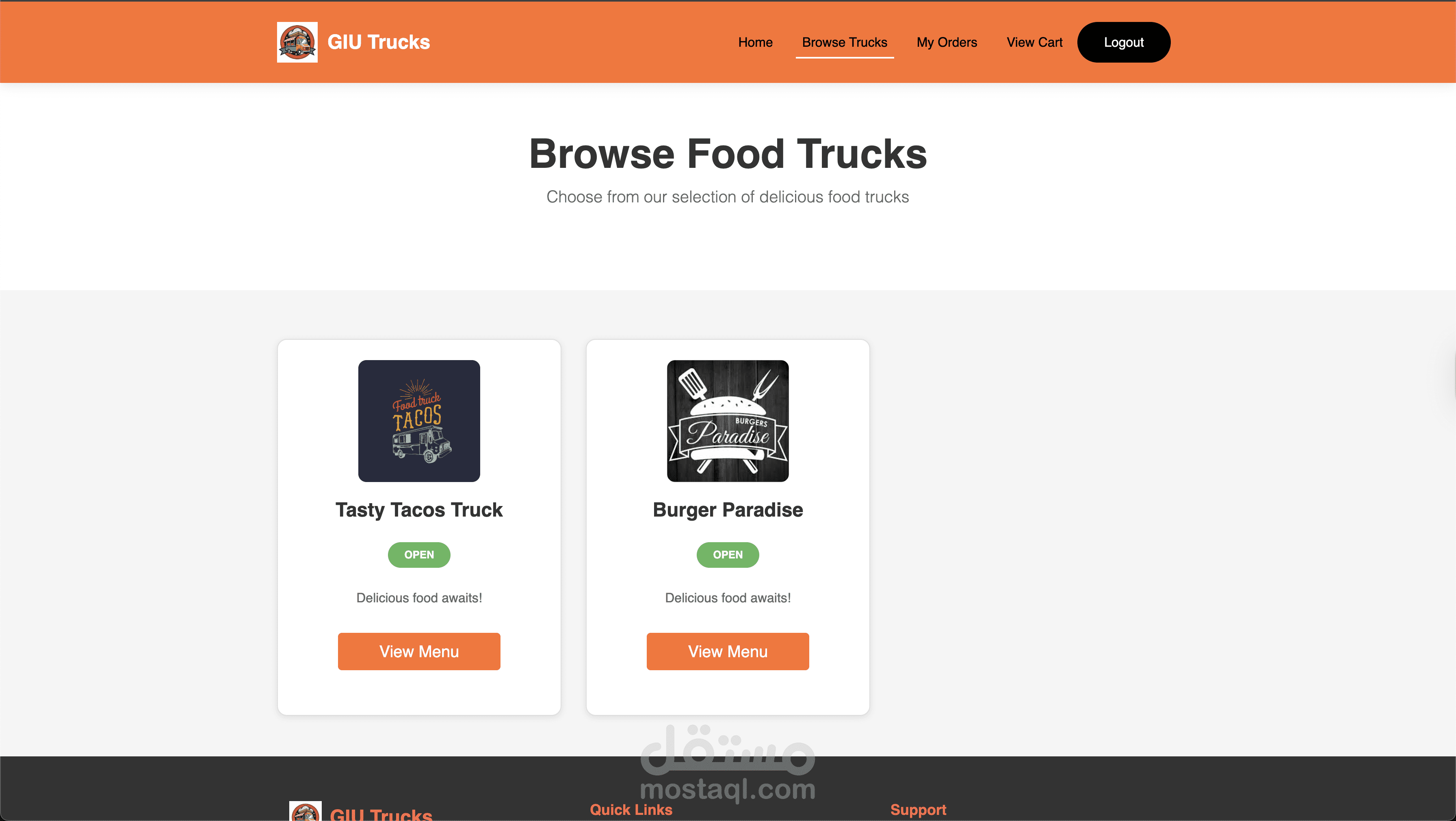Click the OPEN badge on Burger Paradise
This screenshot has width=1456, height=821.
click(728, 555)
